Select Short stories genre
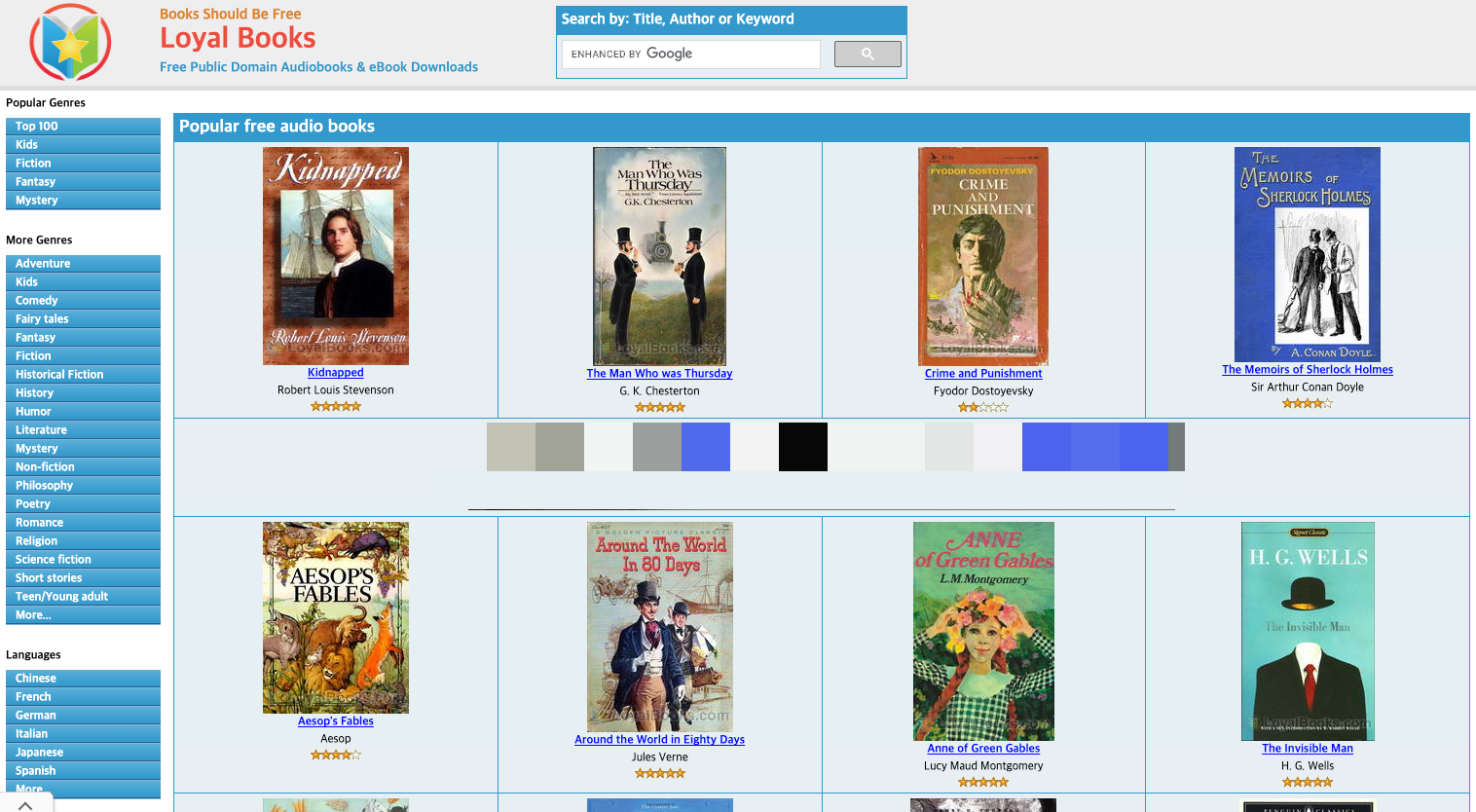This screenshot has width=1476, height=812. coord(83,578)
